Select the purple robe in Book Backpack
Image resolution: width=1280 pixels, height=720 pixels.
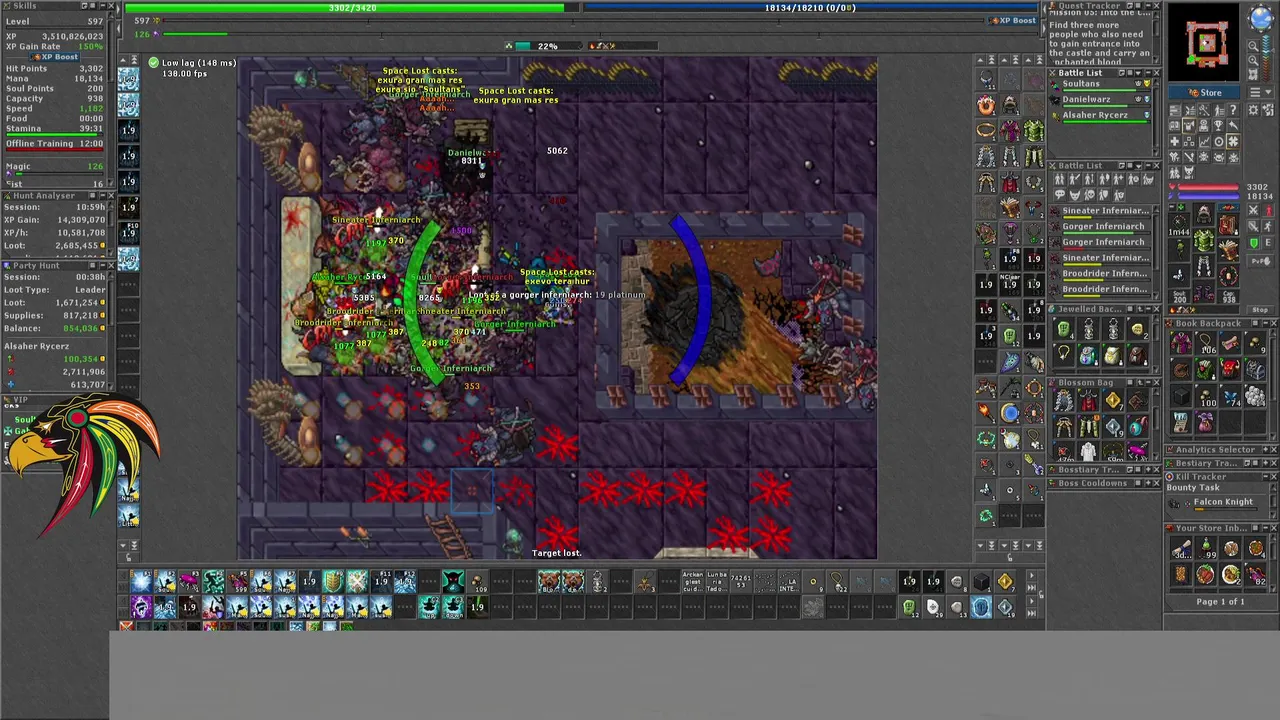click(1181, 343)
